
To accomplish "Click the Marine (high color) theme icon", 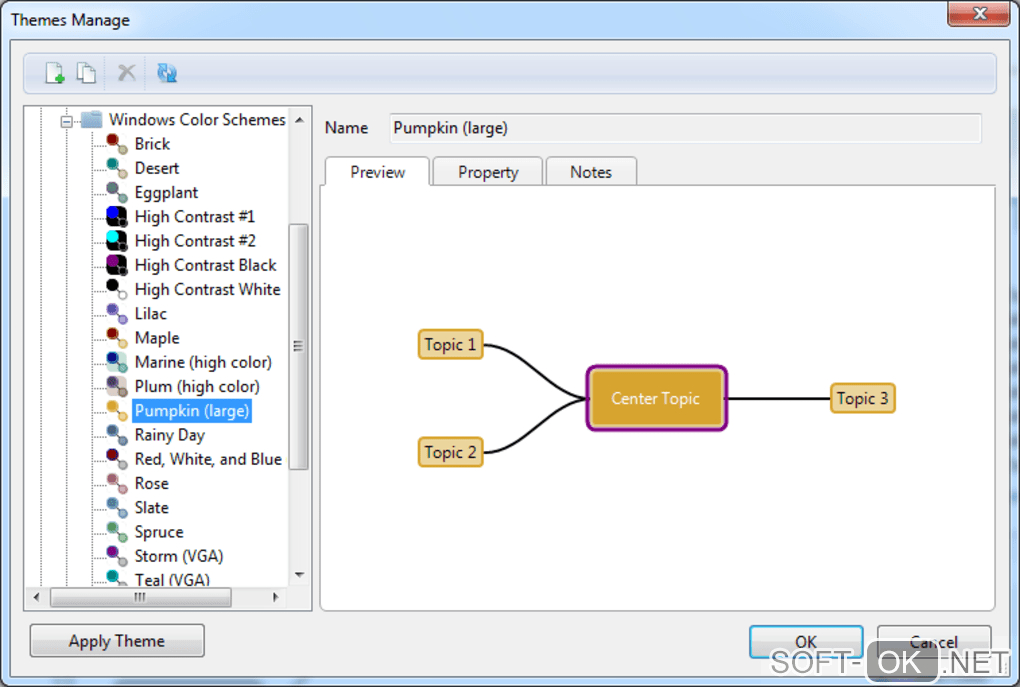I will 116,362.
